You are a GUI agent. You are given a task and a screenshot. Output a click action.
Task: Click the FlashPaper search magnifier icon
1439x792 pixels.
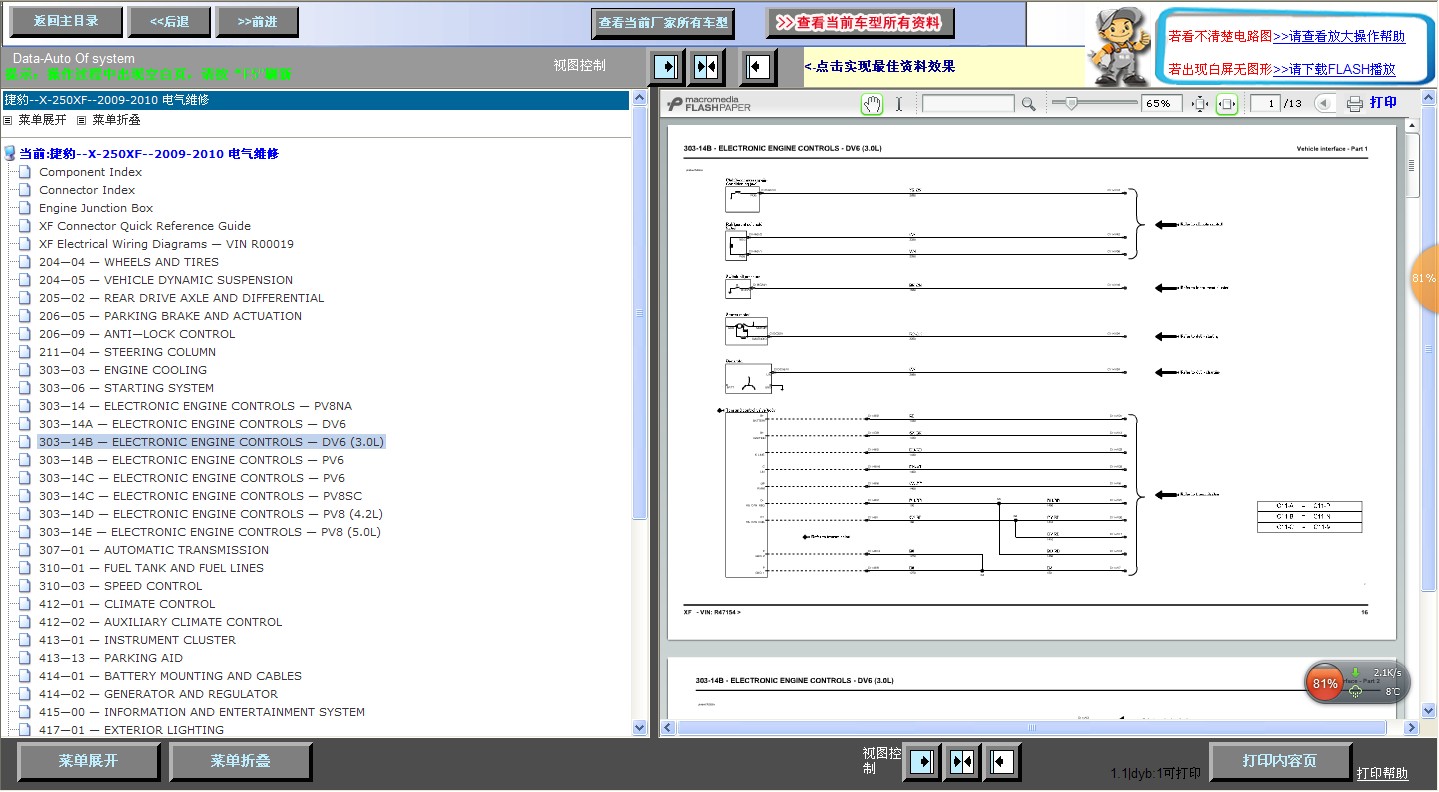click(x=1027, y=104)
